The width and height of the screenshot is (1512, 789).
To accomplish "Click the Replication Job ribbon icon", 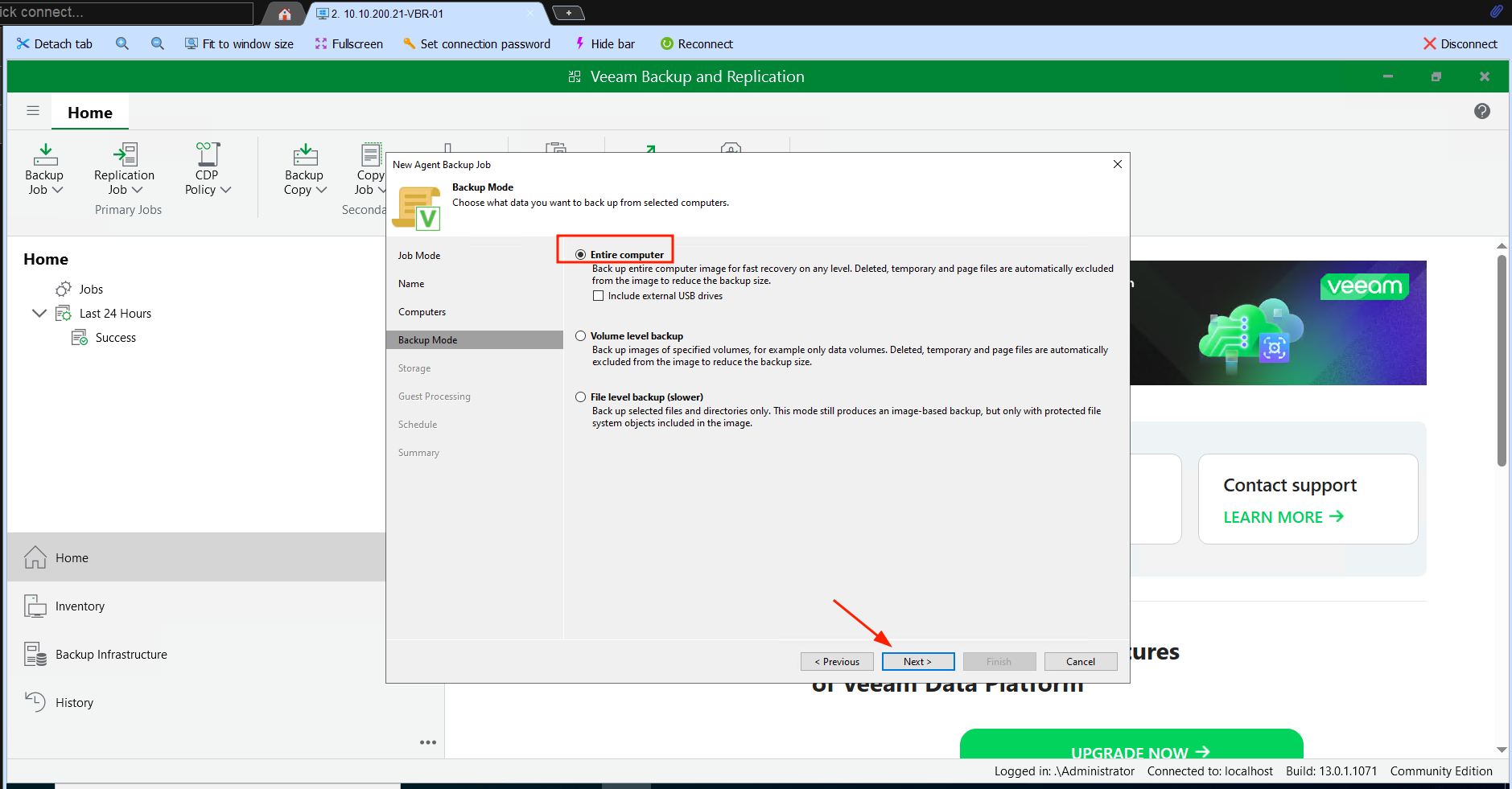I will point(125,154).
